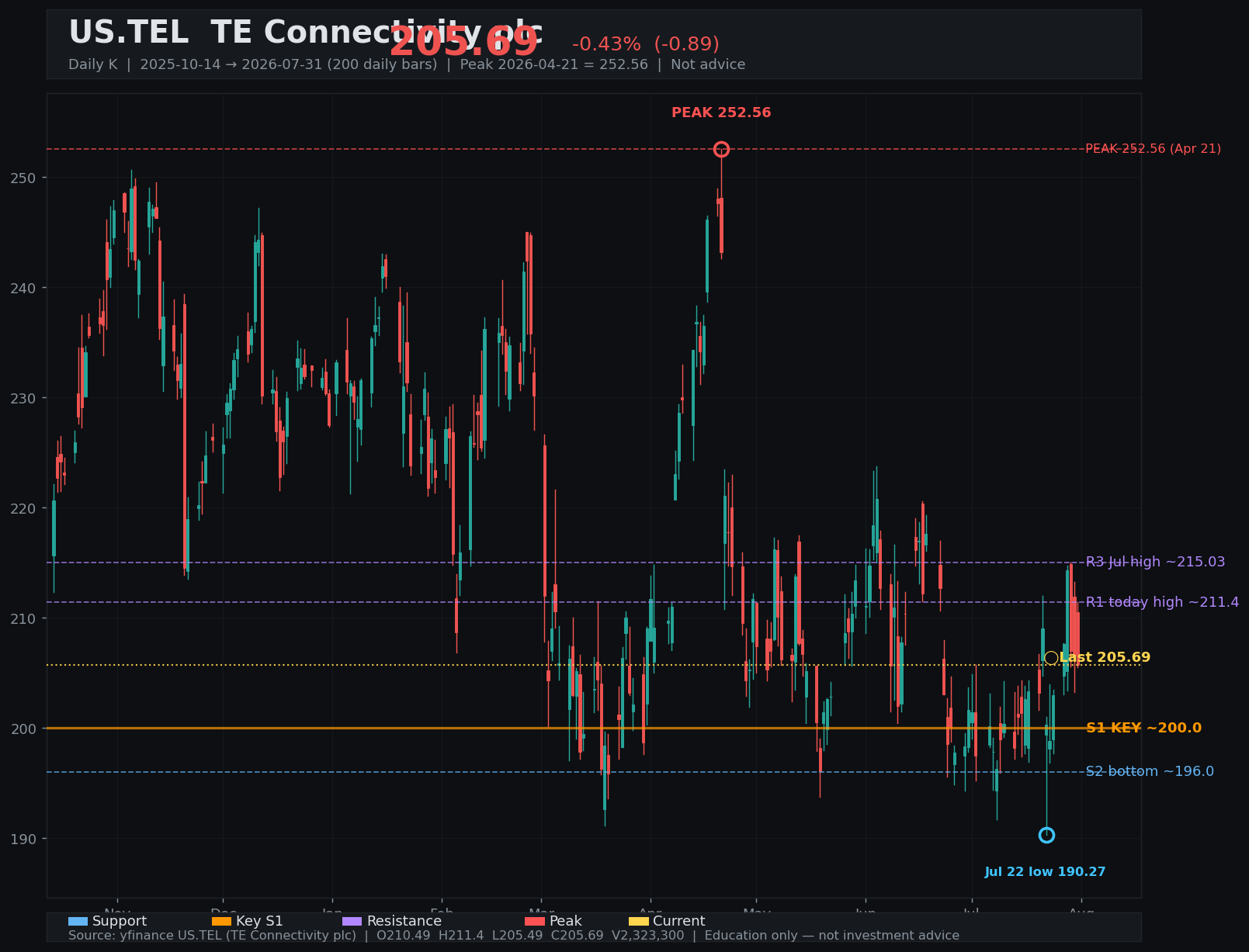Select the yellow Current legend swatch

tap(638, 921)
